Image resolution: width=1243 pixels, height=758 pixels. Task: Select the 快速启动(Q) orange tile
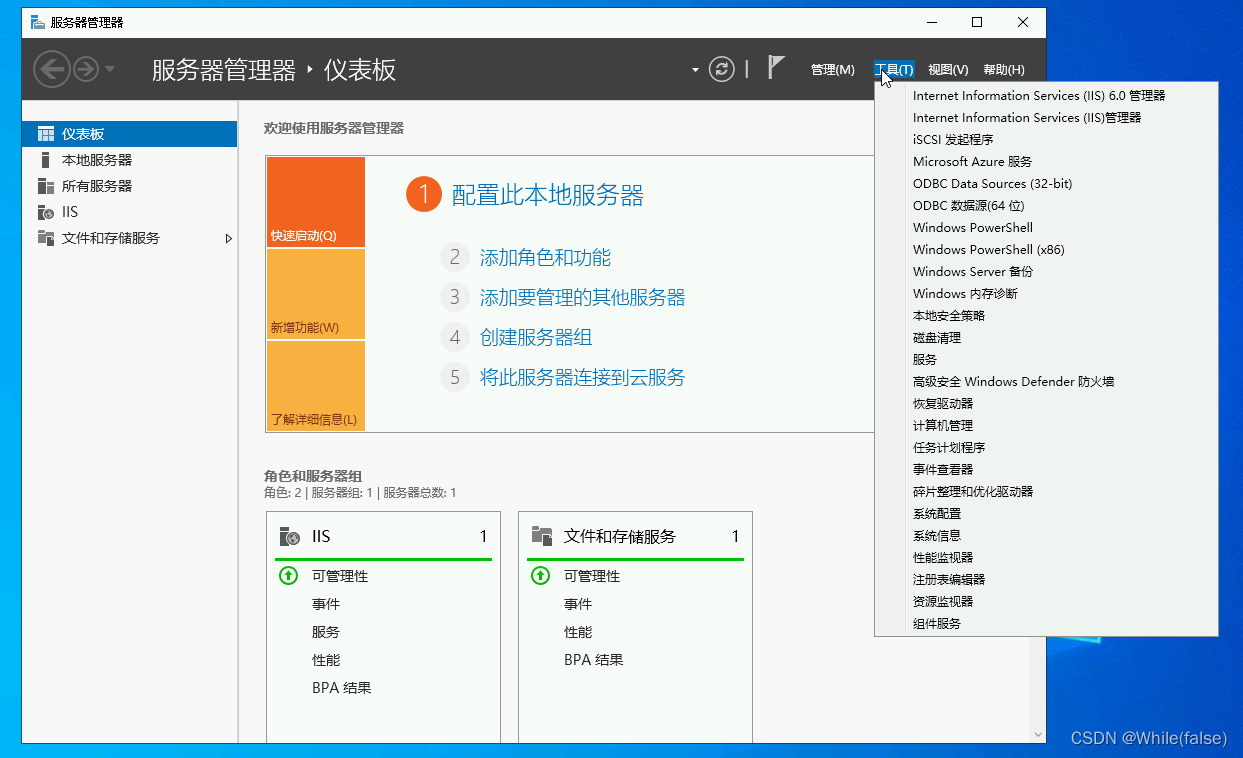[x=315, y=202]
